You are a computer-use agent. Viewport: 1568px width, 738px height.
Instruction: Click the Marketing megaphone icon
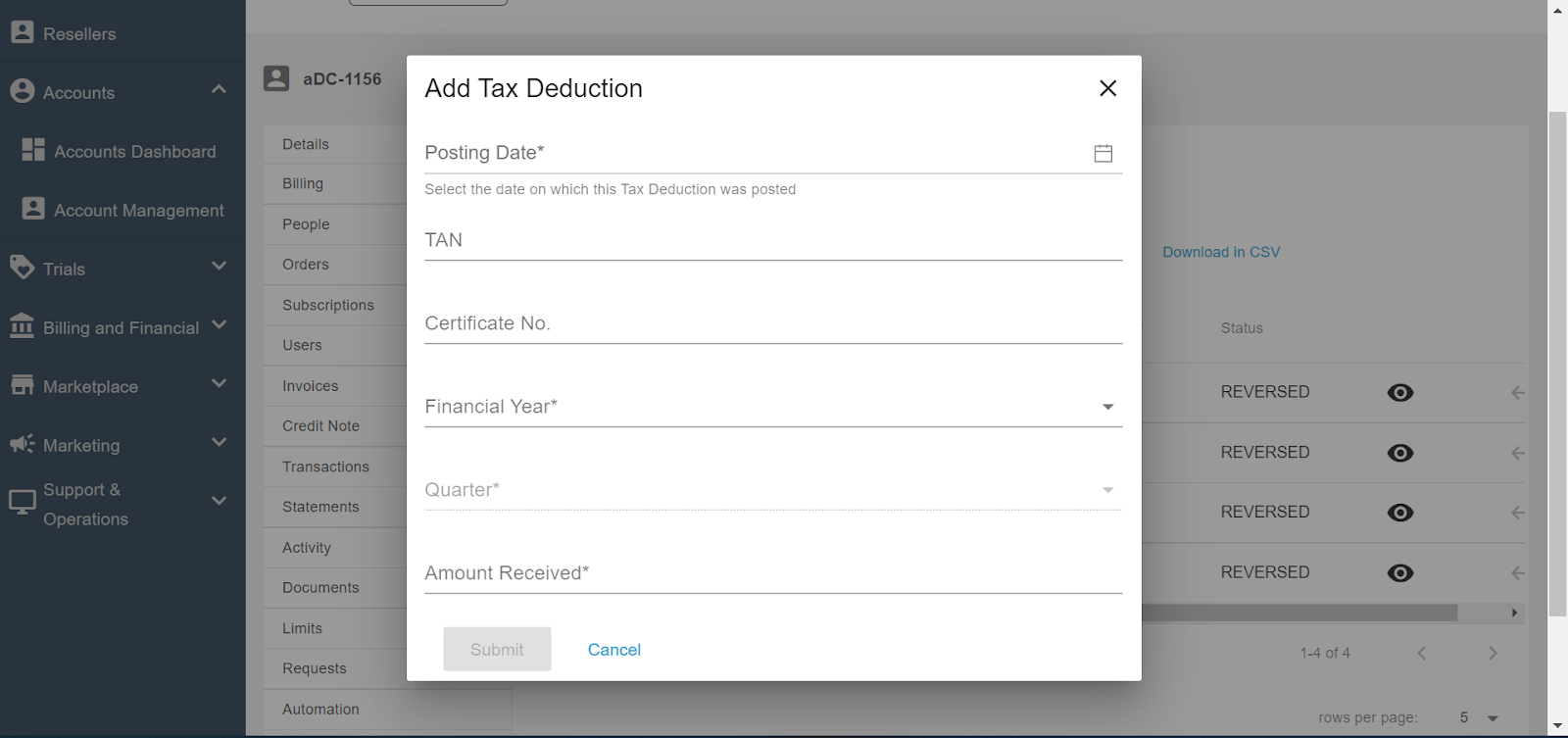coord(22,444)
